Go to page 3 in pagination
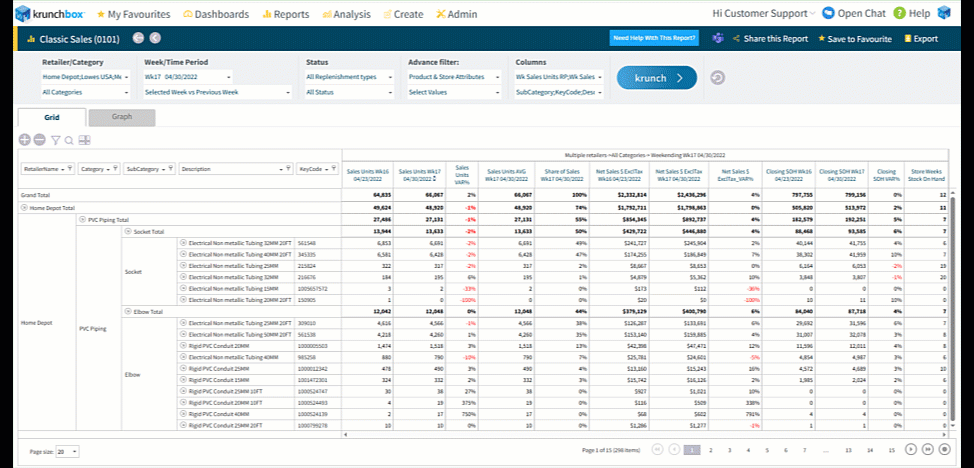The image size is (974, 468). pyautogui.click(x=732, y=450)
